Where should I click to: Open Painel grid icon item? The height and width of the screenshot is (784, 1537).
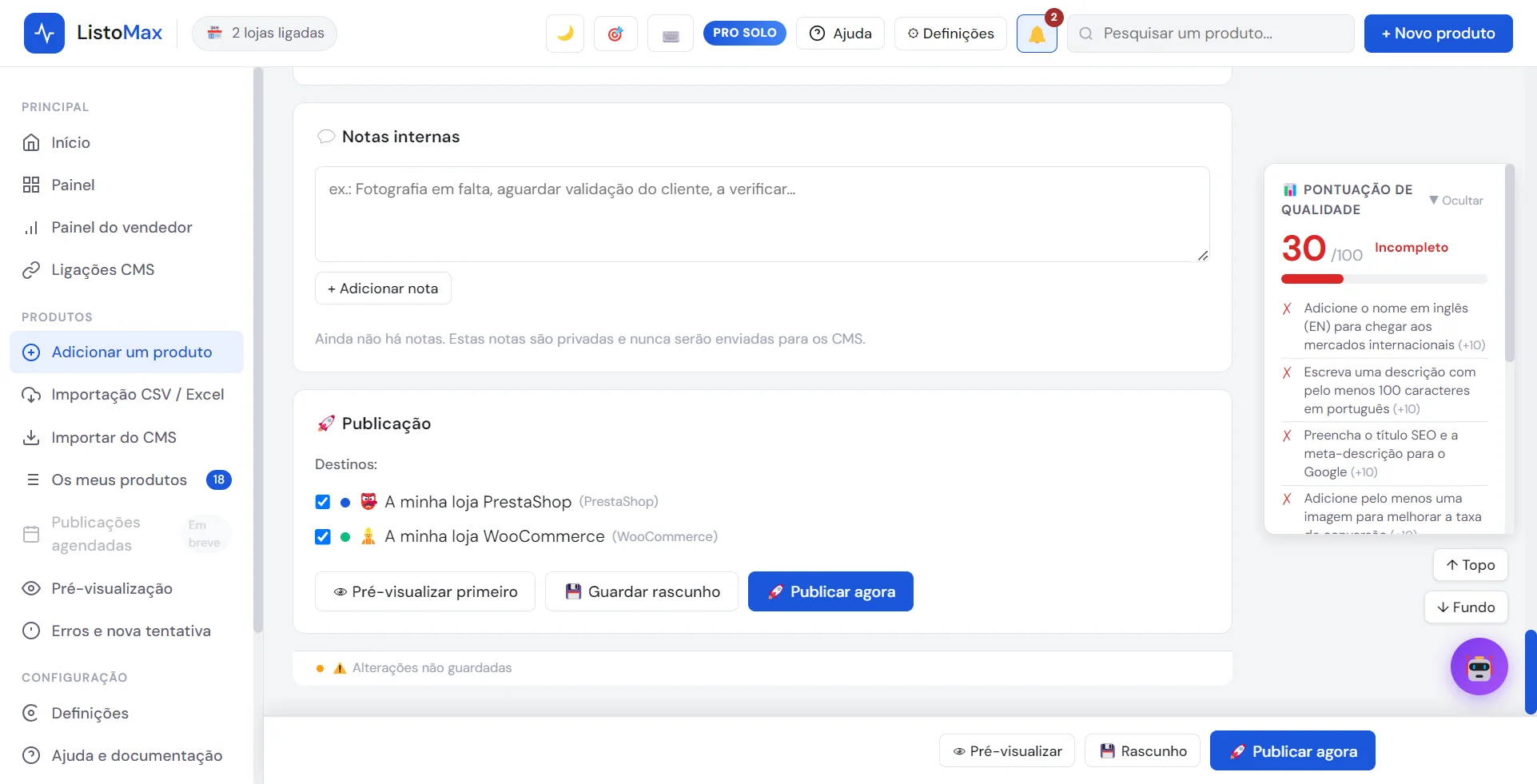point(126,185)
